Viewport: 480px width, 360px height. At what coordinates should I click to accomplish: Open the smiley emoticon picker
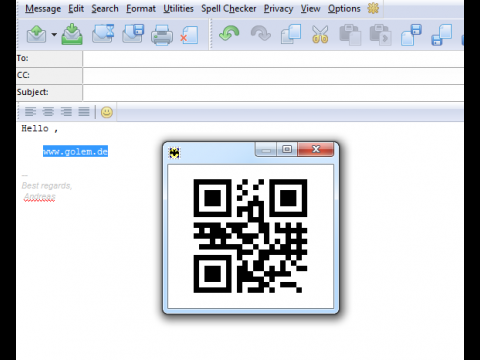pyautogui.click(x=107, y=112)
